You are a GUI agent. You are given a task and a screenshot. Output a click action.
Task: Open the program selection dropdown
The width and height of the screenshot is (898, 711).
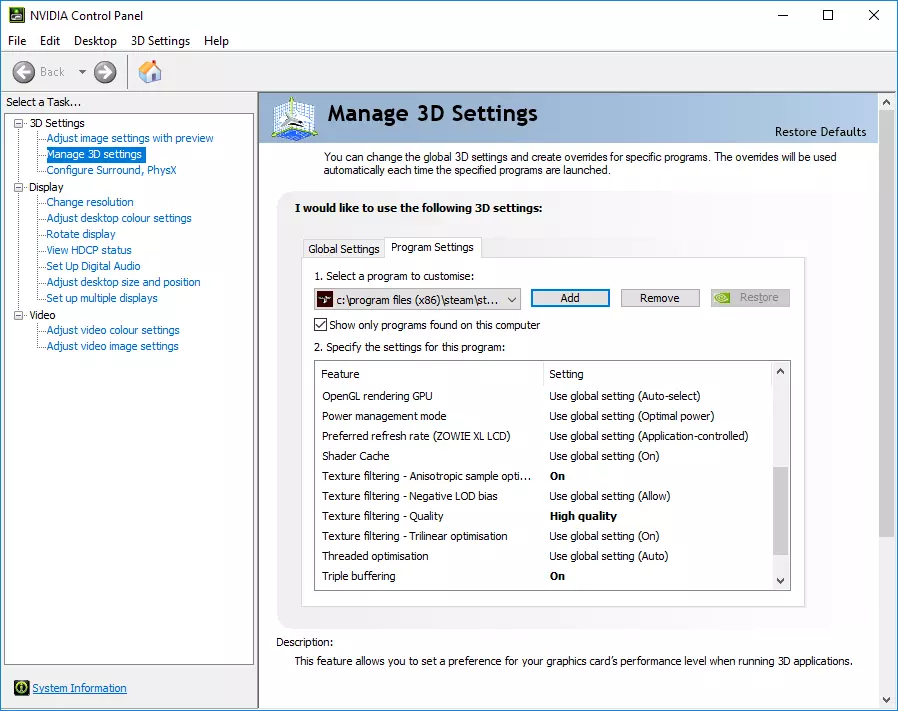(418, 299)
